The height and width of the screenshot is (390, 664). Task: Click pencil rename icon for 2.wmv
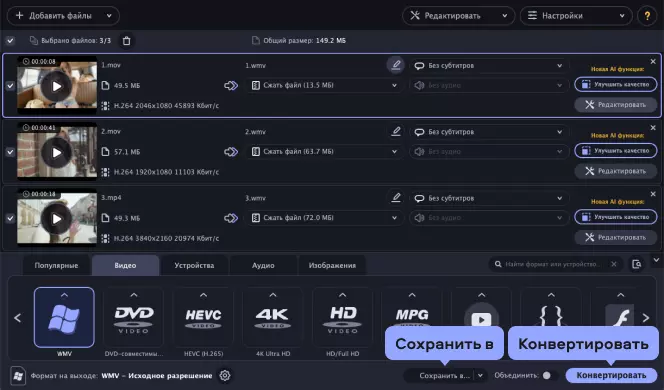tap(396, 131)
